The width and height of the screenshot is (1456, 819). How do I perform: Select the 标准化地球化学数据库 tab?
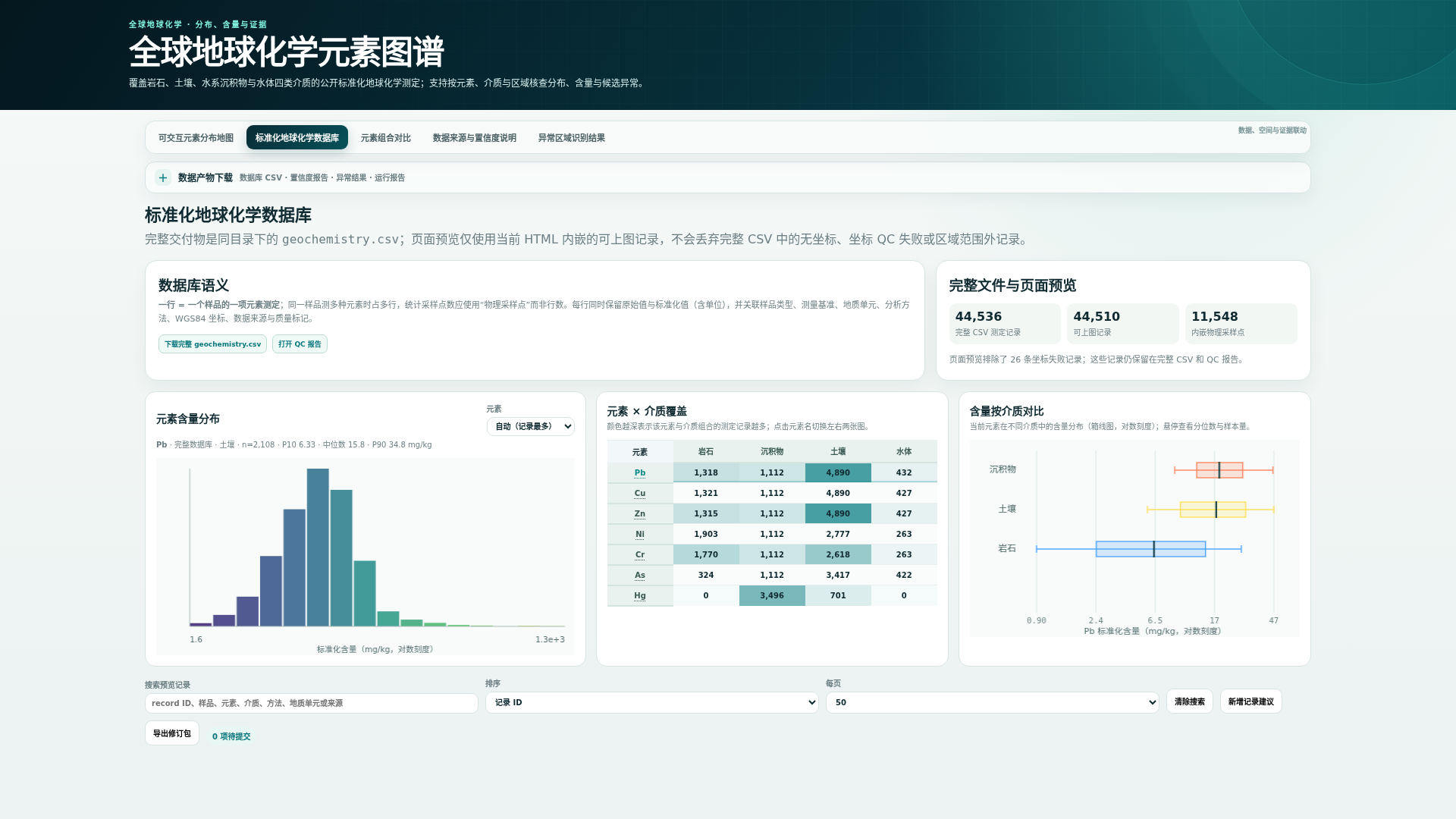(x=297, y=138)
